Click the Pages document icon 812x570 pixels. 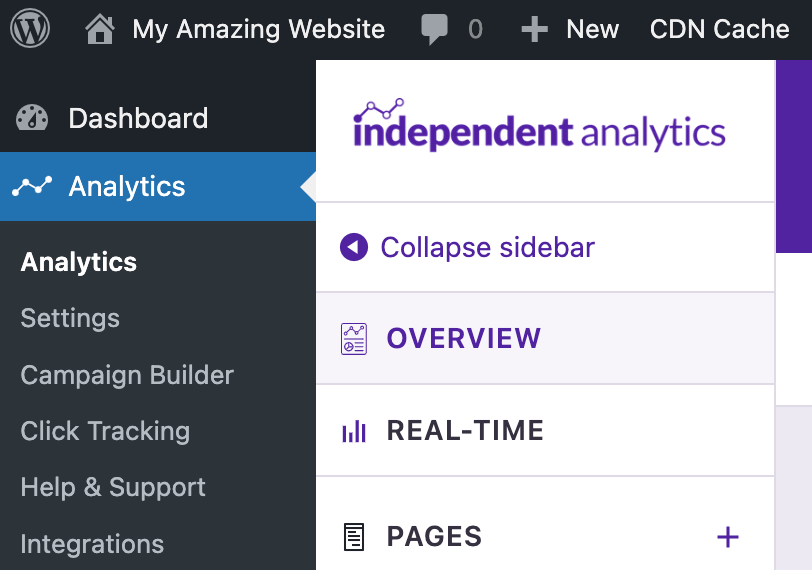pos(354,537)
